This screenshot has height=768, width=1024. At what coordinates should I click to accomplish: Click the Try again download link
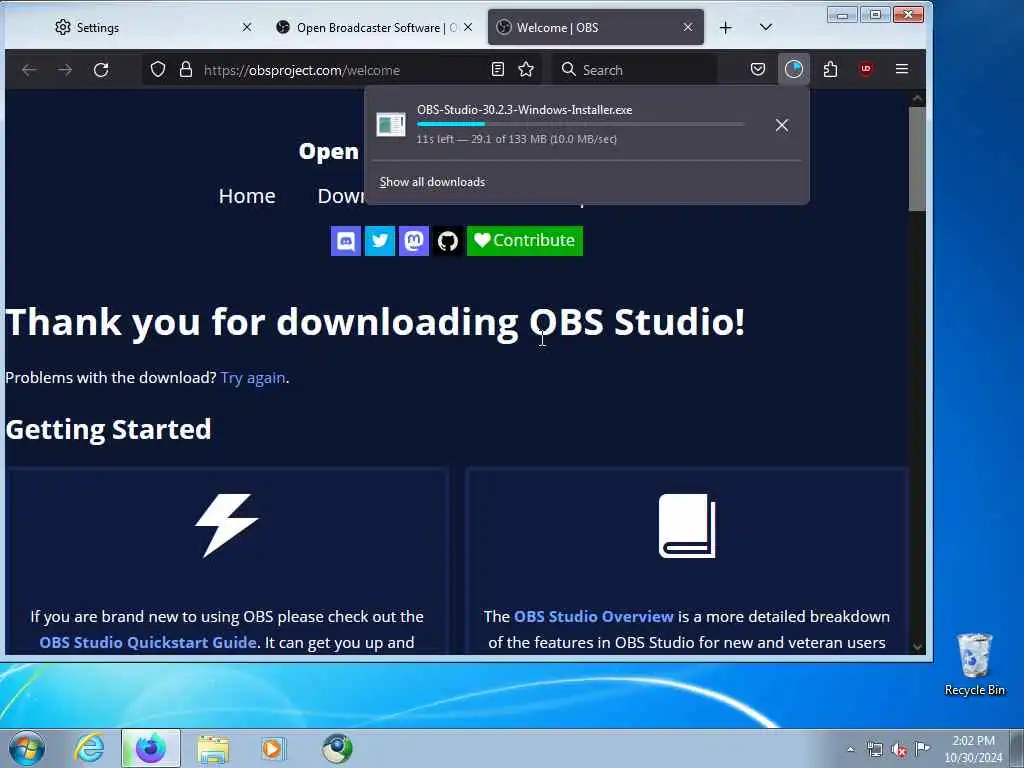(253, 377)
